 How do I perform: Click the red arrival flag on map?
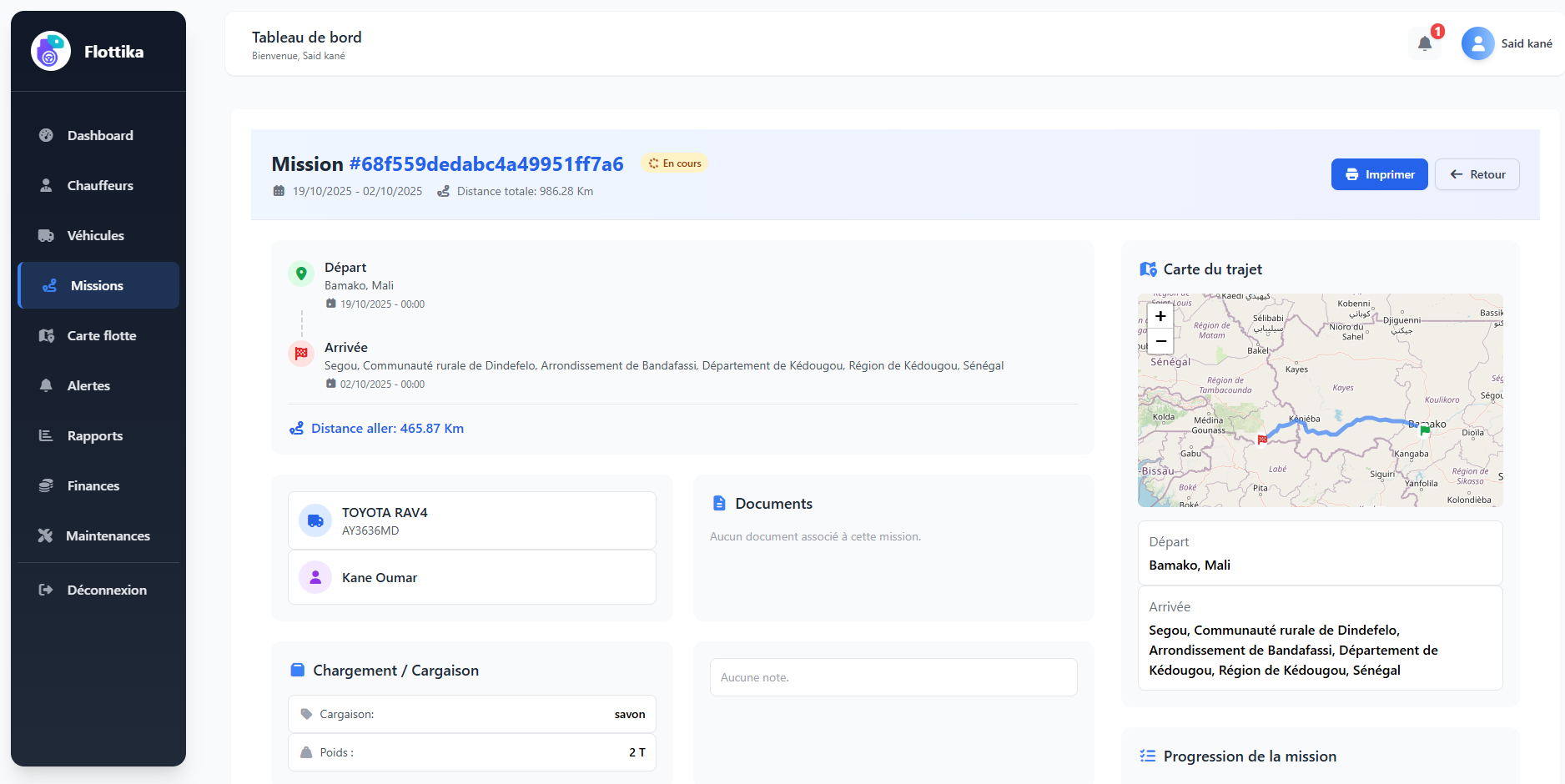coord(1262,439)
